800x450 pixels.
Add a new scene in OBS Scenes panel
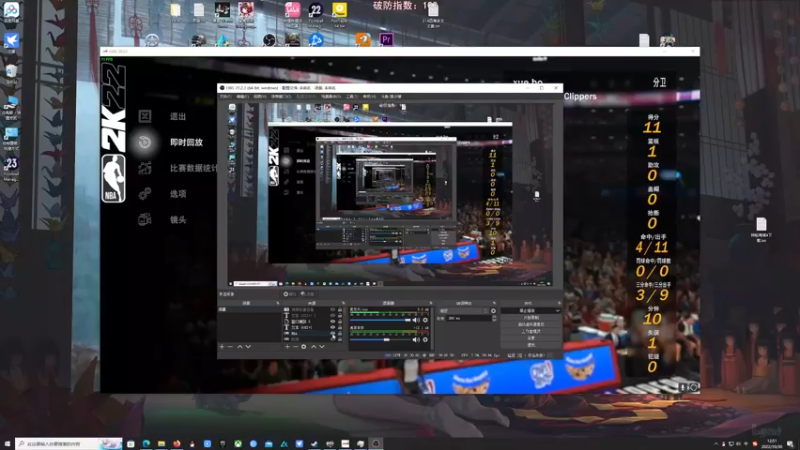[x=222, y=347]
